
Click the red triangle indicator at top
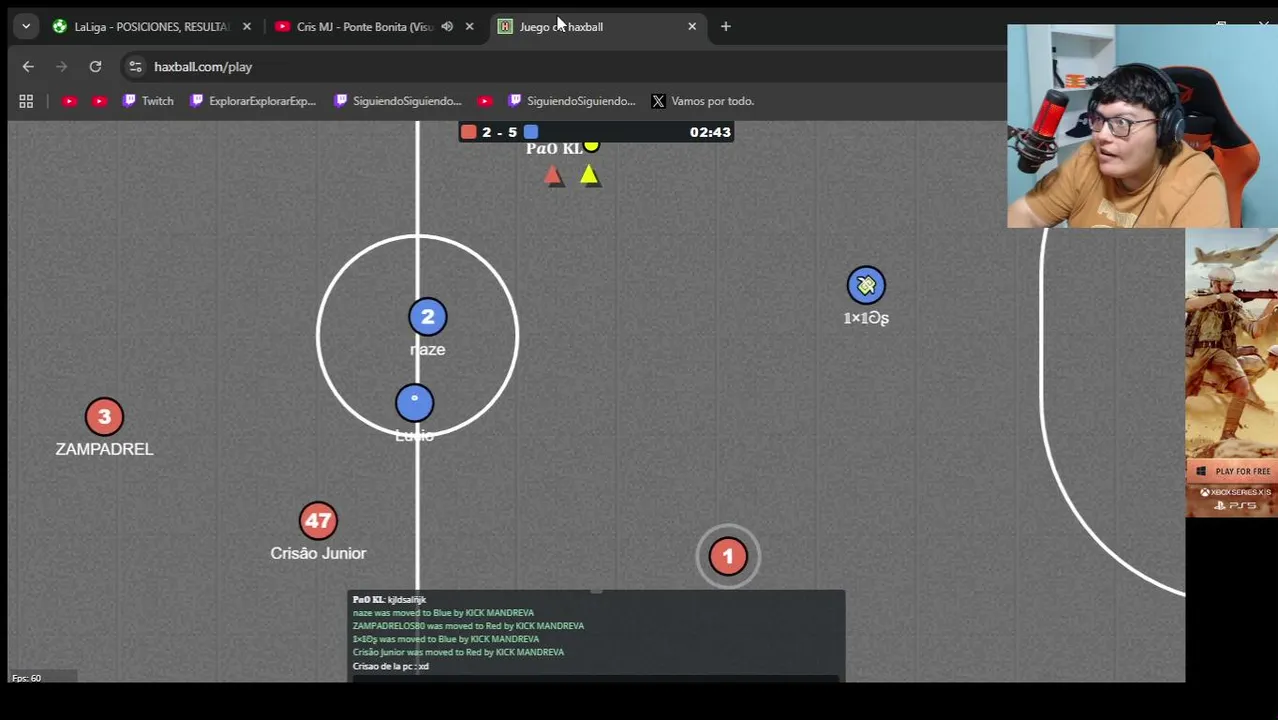[553, 177]
